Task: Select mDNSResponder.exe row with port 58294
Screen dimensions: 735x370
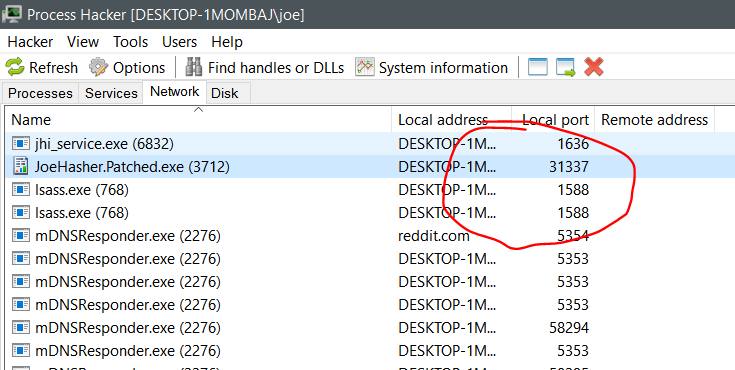Action: pyautogui.click(x=370, y=327)
